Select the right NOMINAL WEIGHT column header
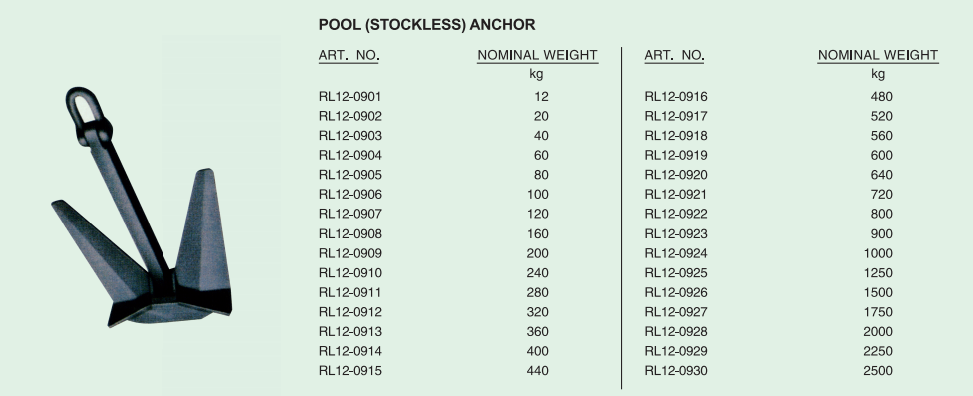The width and height of the screenshot is (973, 396). 877,55
